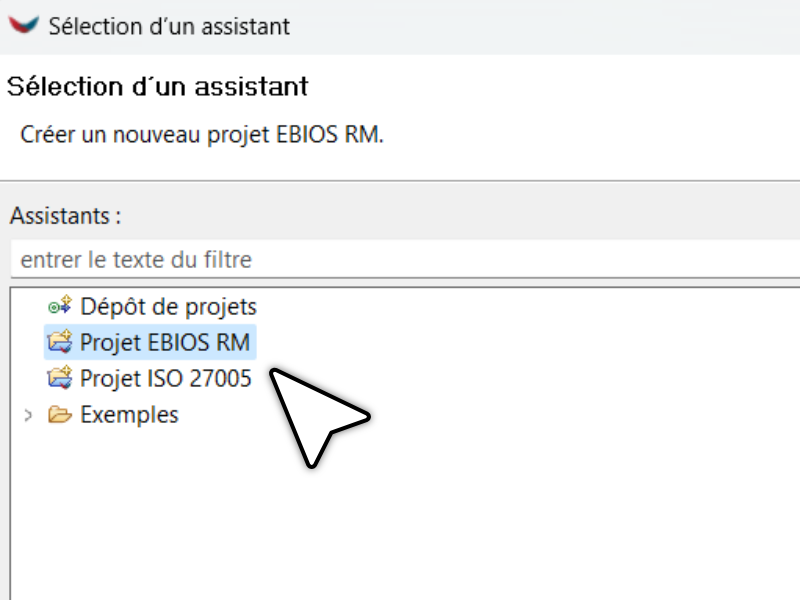
Task: Select the Dépôt de projets entry
Action: [x=168, y=307]
